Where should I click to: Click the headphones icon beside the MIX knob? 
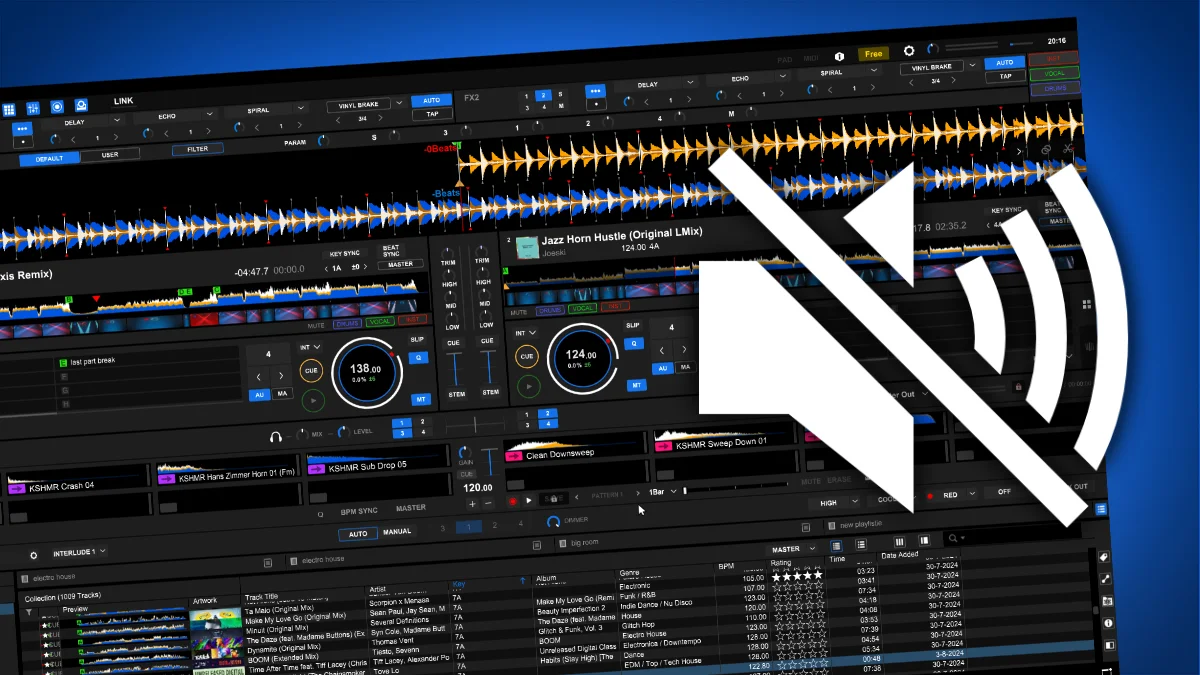click(x=275, y=437)
